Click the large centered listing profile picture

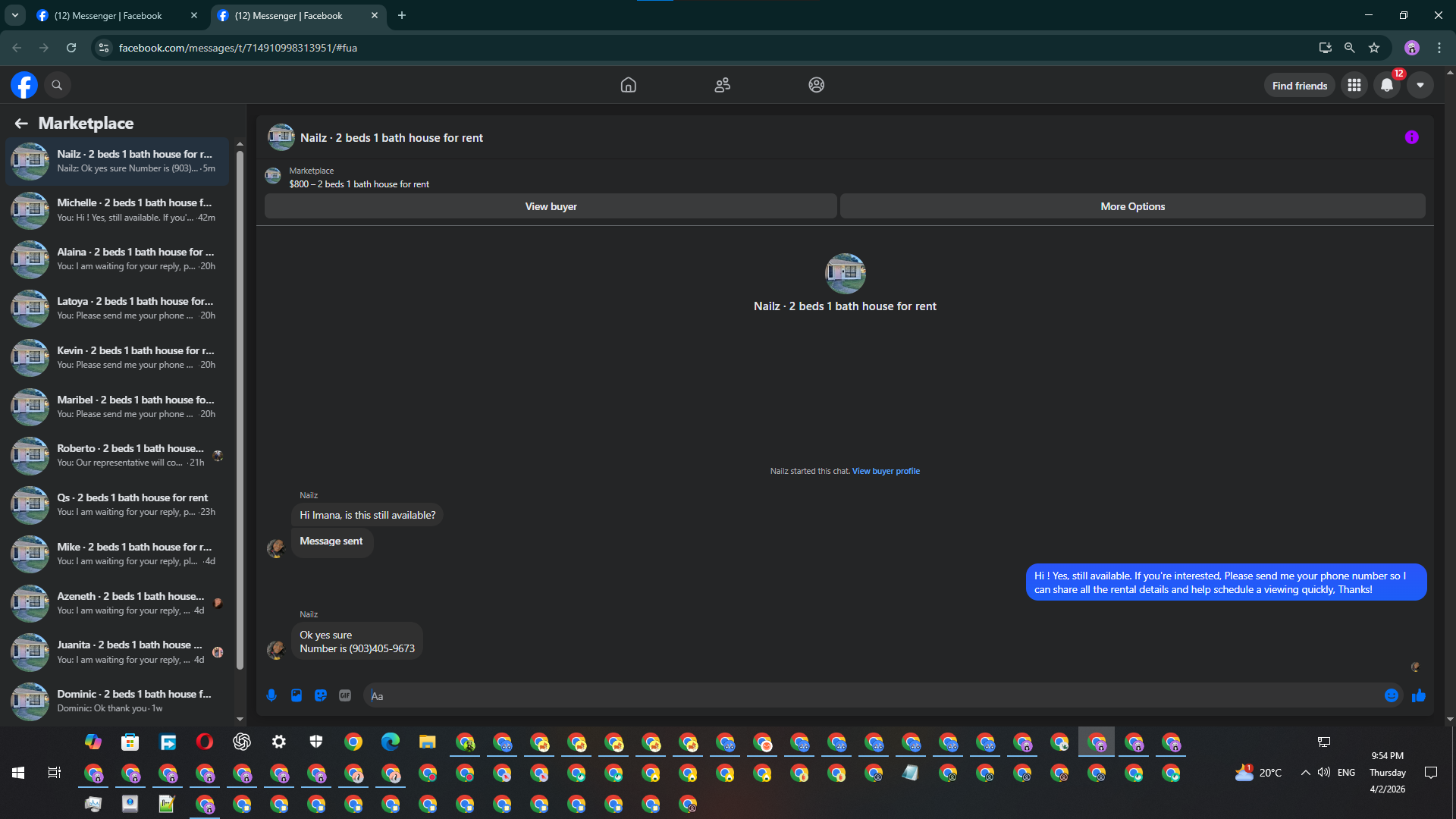845,273
